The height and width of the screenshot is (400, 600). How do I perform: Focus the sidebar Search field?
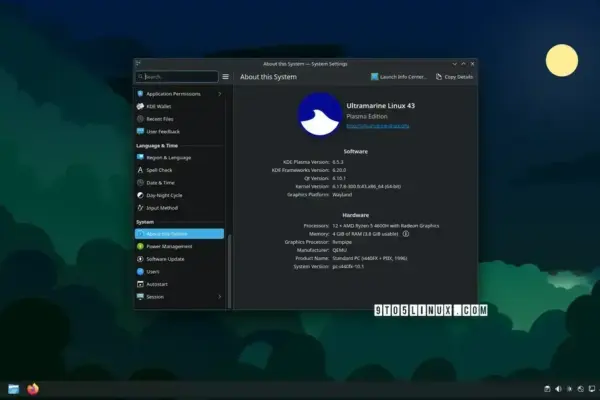[177, 77]
